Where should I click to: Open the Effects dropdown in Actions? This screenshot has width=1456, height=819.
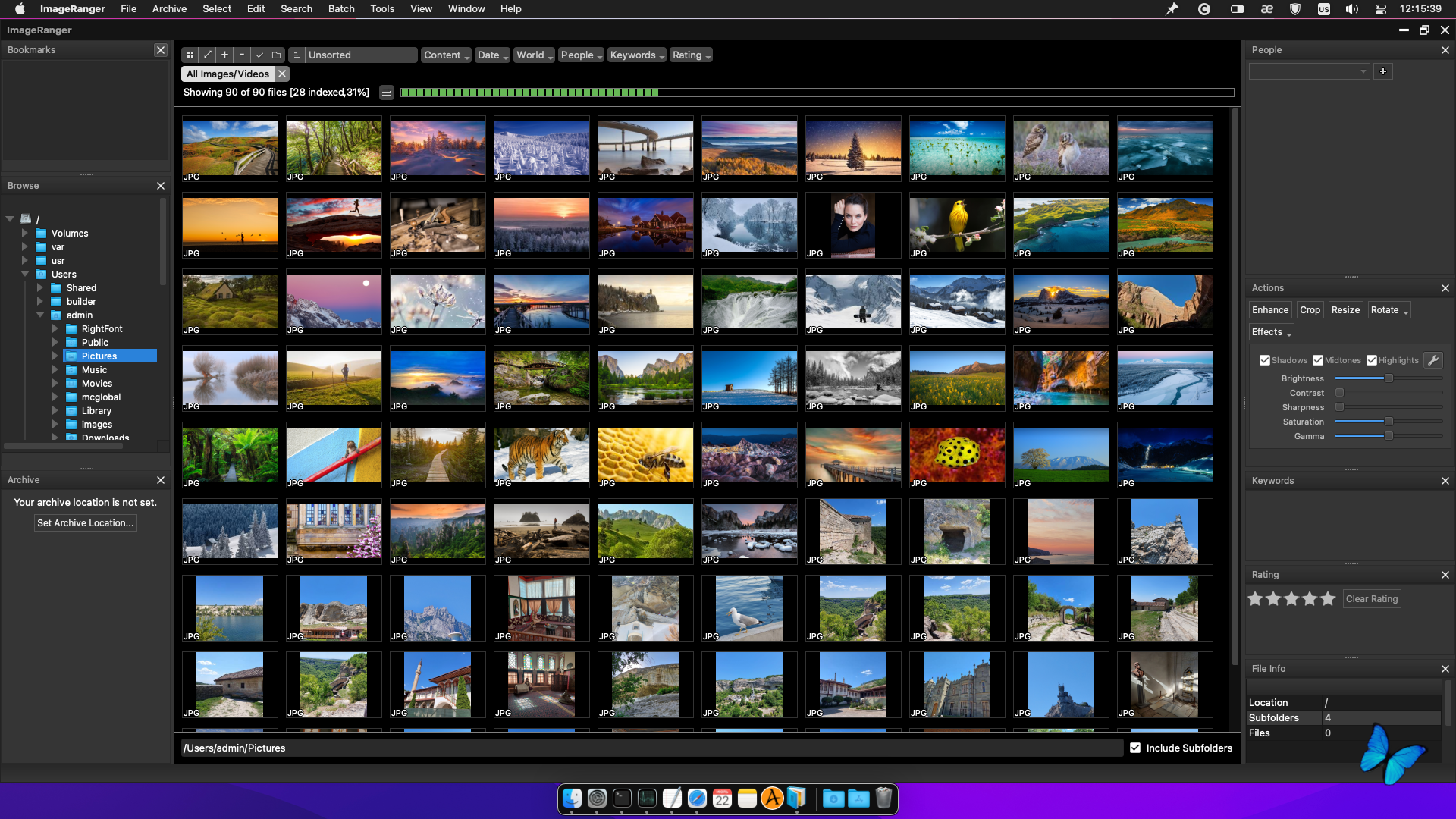click(x=1271, y=332)
